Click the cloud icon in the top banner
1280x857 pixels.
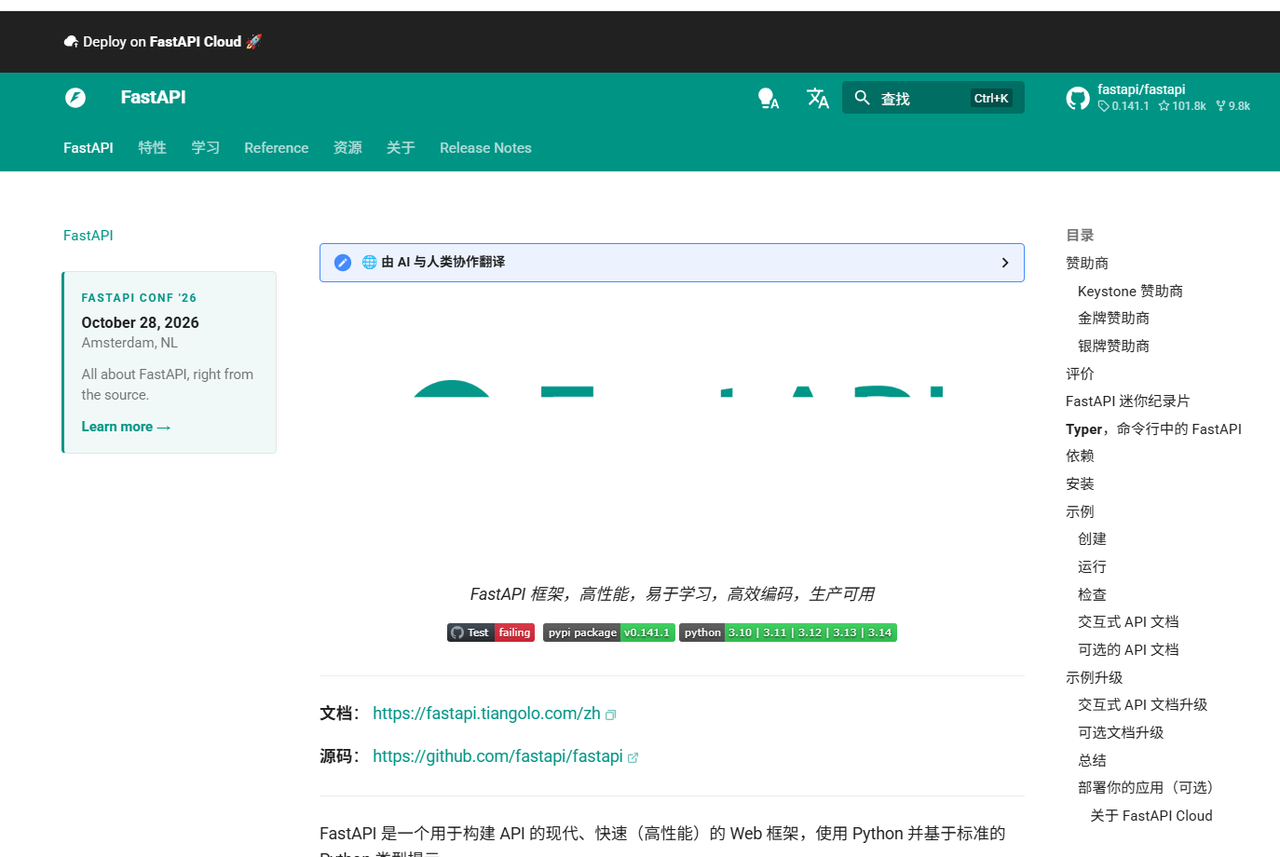click(71, 41)
